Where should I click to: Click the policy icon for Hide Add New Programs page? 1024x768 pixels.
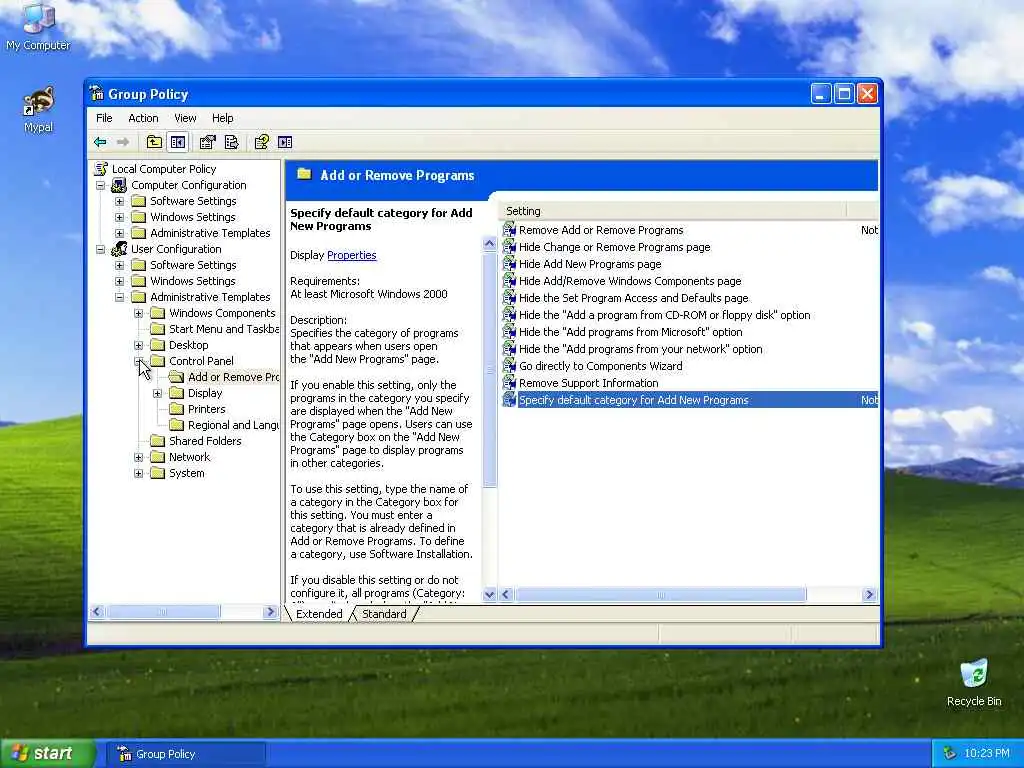pyautogui.click(x=509, y=264)
